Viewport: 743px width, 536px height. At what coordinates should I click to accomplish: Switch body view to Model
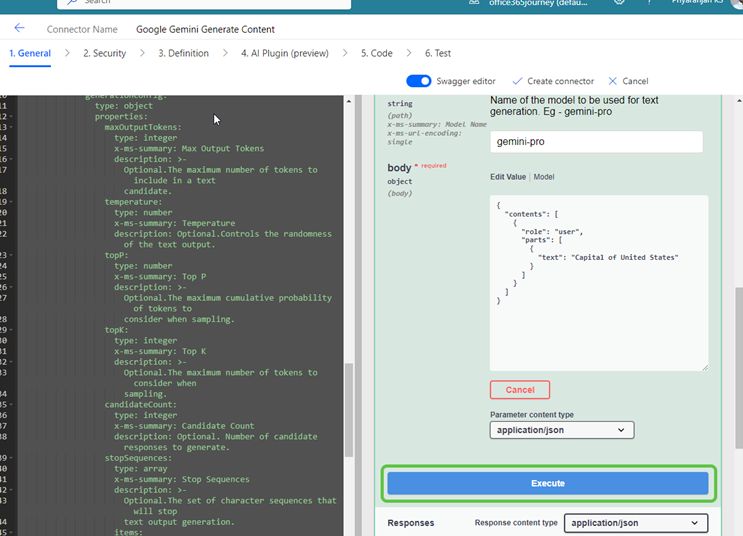544,177
